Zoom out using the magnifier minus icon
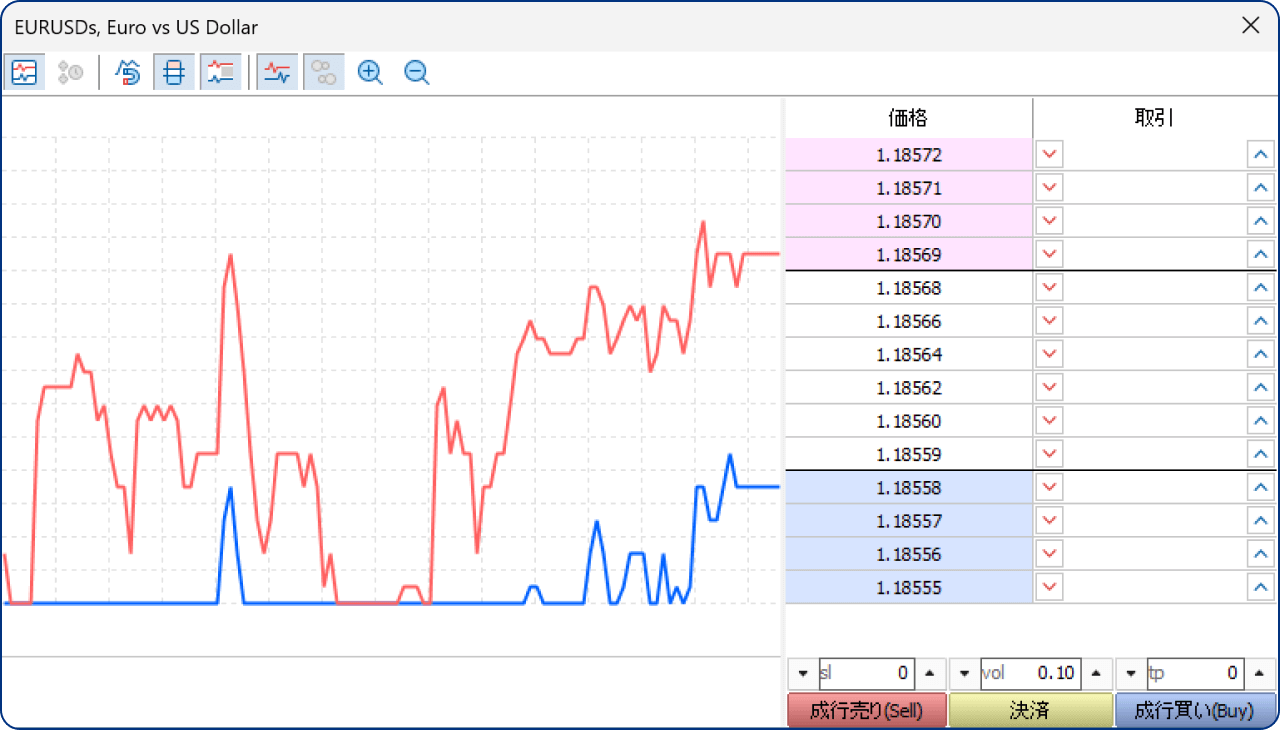This screenshot has width=1280, height=730. [x=417, y=72]
